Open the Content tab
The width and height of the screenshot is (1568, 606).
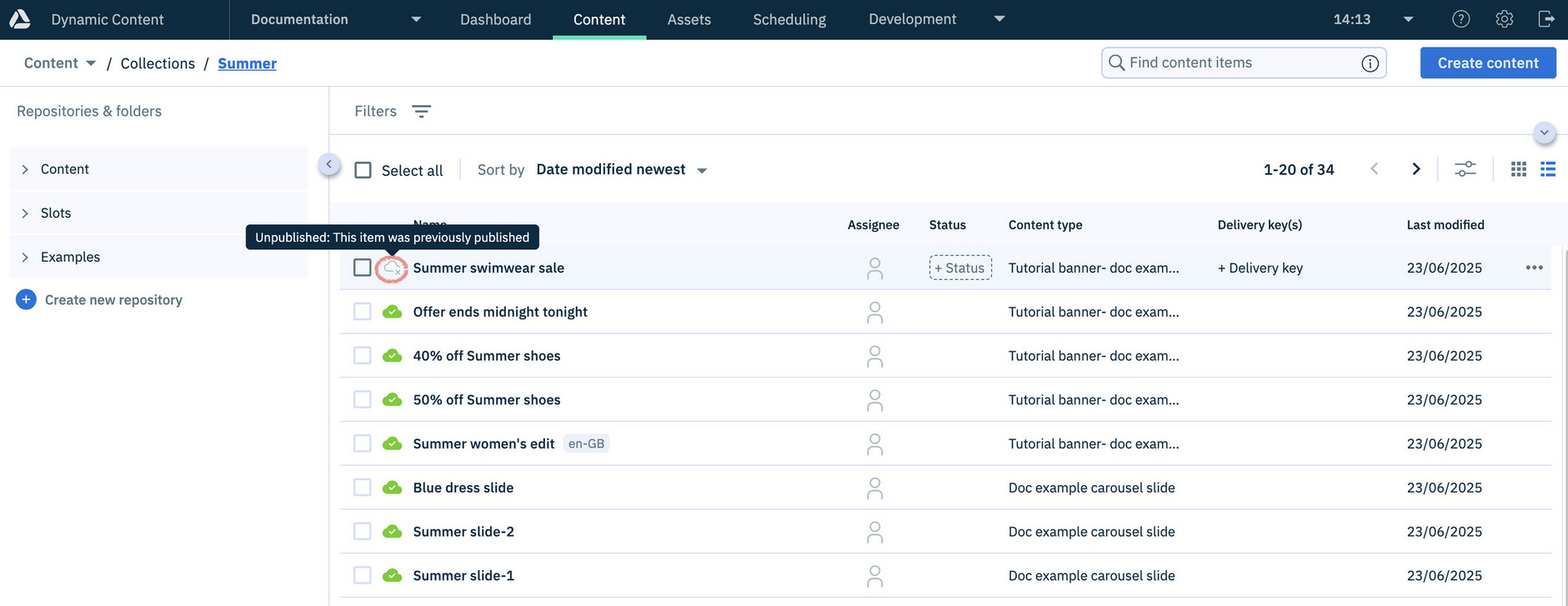(x=599, y=19)
